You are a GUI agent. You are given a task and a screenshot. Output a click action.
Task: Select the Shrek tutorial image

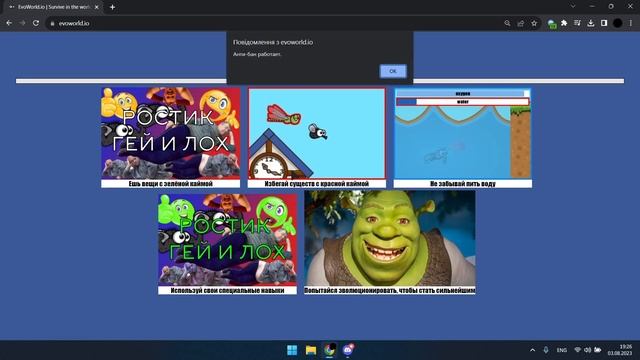[390, 238]
